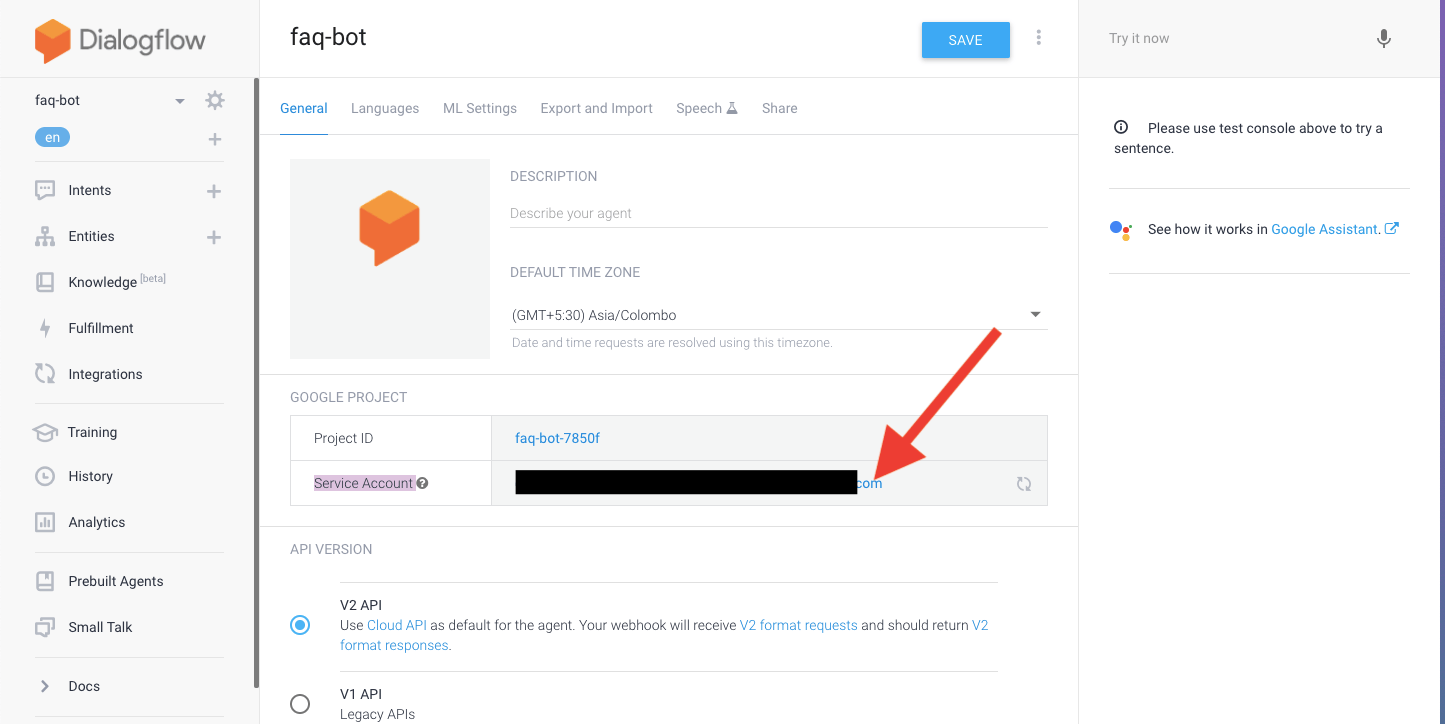Viewport: 1445px width, 724px height.
Task: Create a new intent via plus icon
Action: tap(213, 191)
